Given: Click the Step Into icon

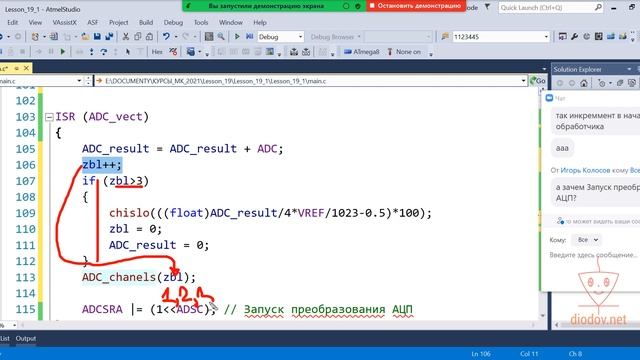Looking at the screenshot, I should (x=91, y=52).
